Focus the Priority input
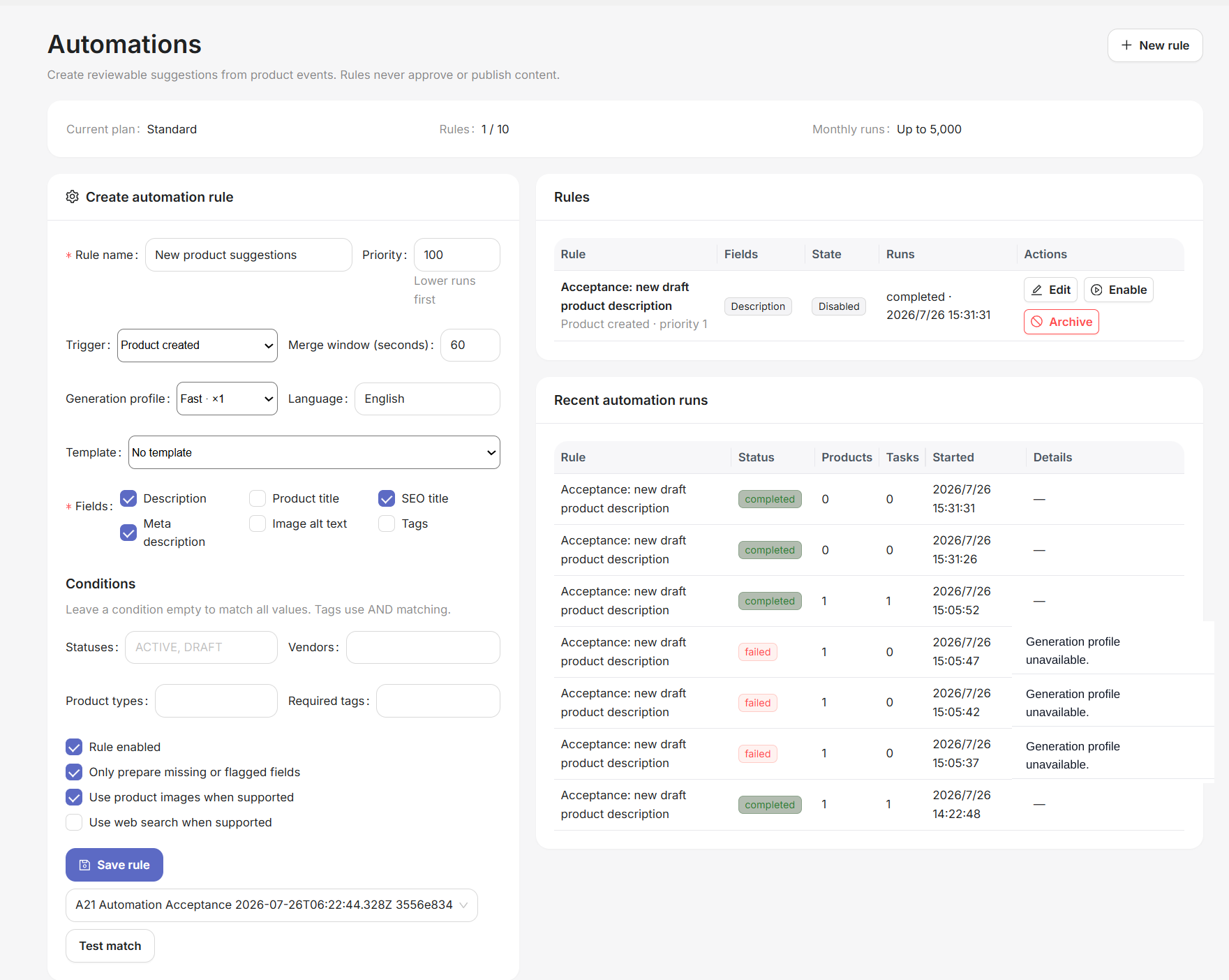This screenshot has height=980, width=1229. [x=456, y=255]
